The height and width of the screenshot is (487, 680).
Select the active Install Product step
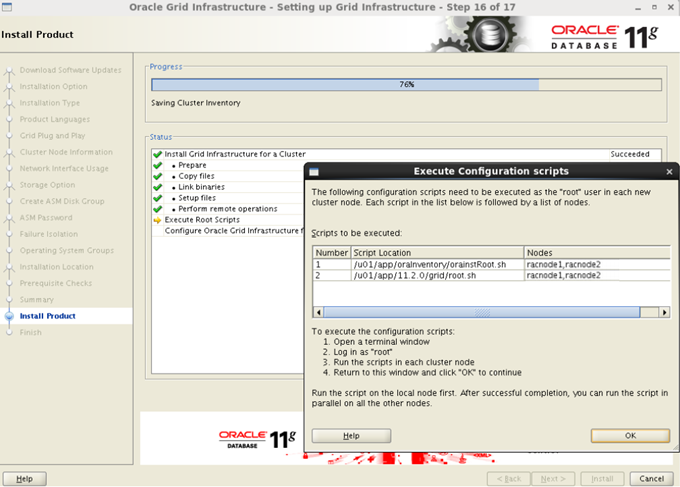[47, 316]
